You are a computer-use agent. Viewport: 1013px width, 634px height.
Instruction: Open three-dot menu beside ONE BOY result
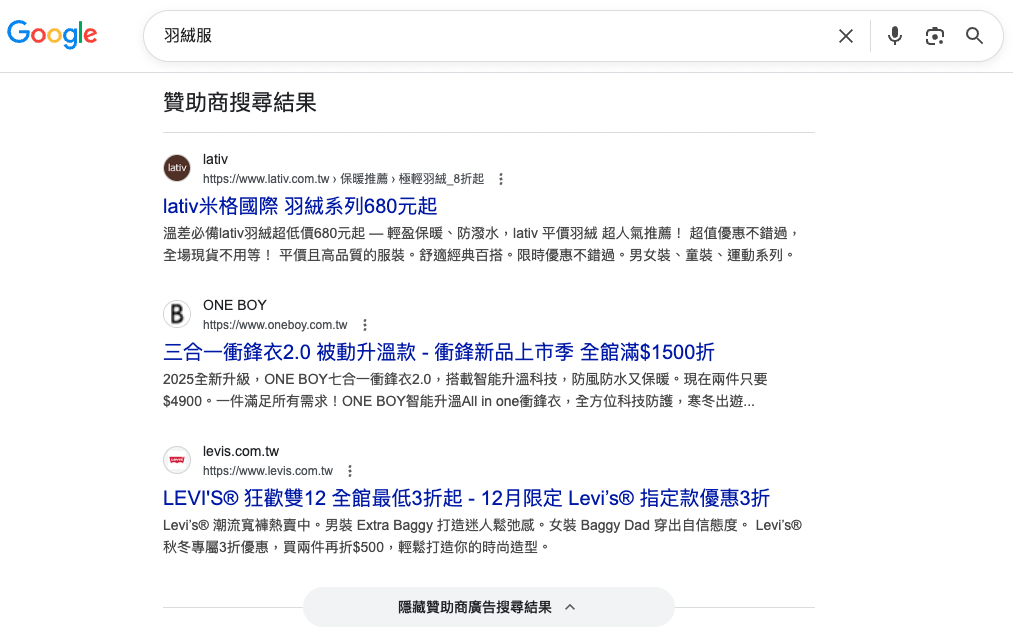364,324
